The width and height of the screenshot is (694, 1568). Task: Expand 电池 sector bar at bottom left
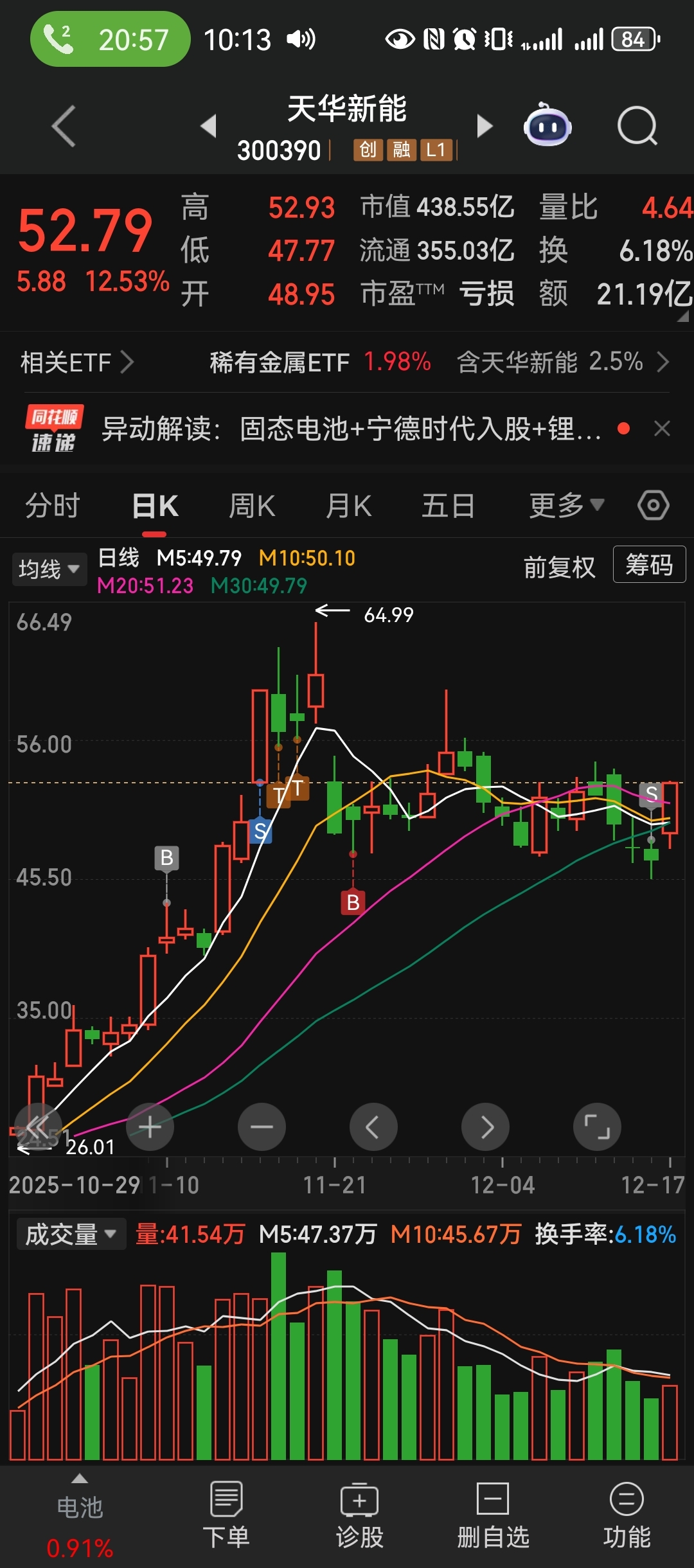(80, 1518)
